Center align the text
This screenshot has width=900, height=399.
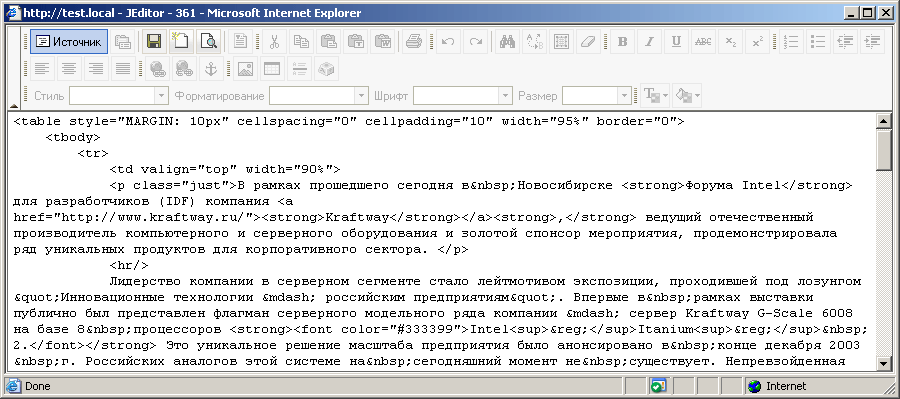pyautogui.click(x=69, y=69)
